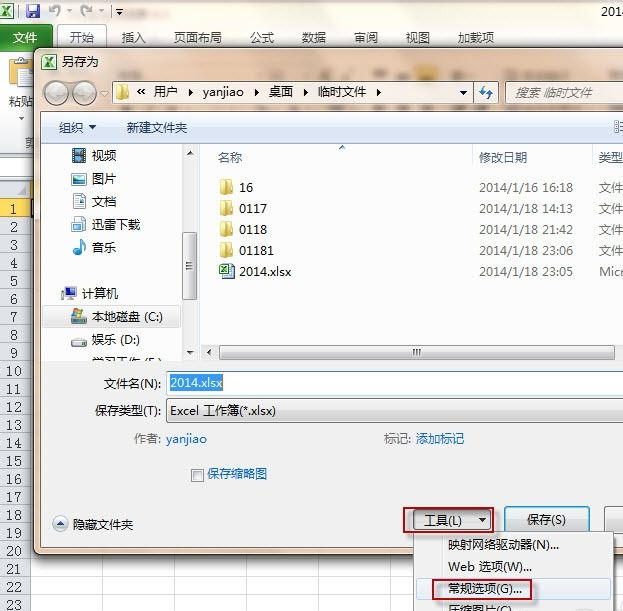Select the 音乐 library icon
The height and width of the screenshot is (611, 623).
(79, 247)
